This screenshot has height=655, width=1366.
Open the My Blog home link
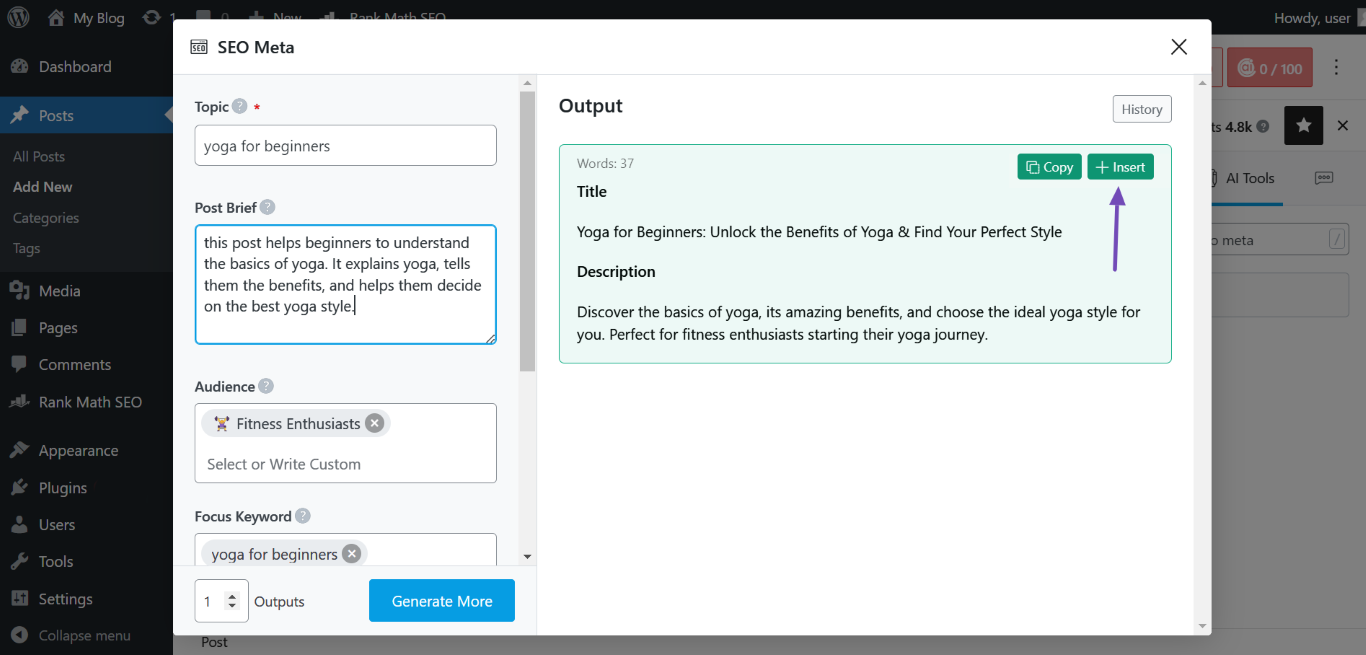pos(86,18)
